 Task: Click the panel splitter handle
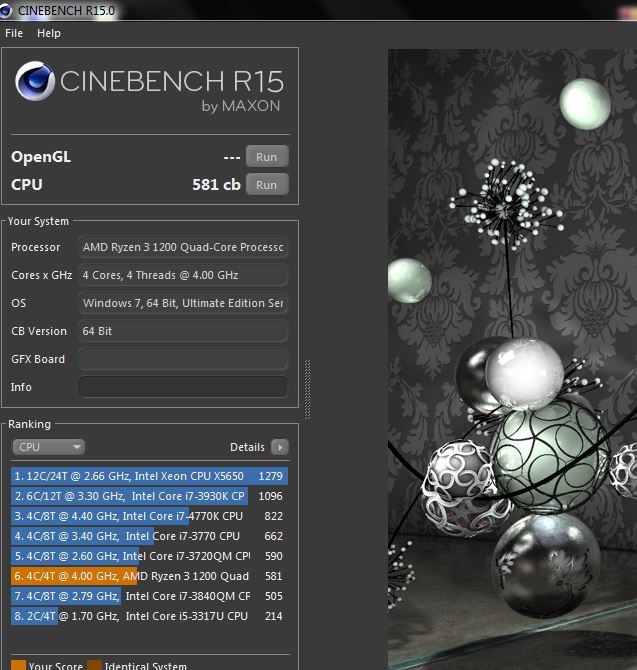click(307, 389)
